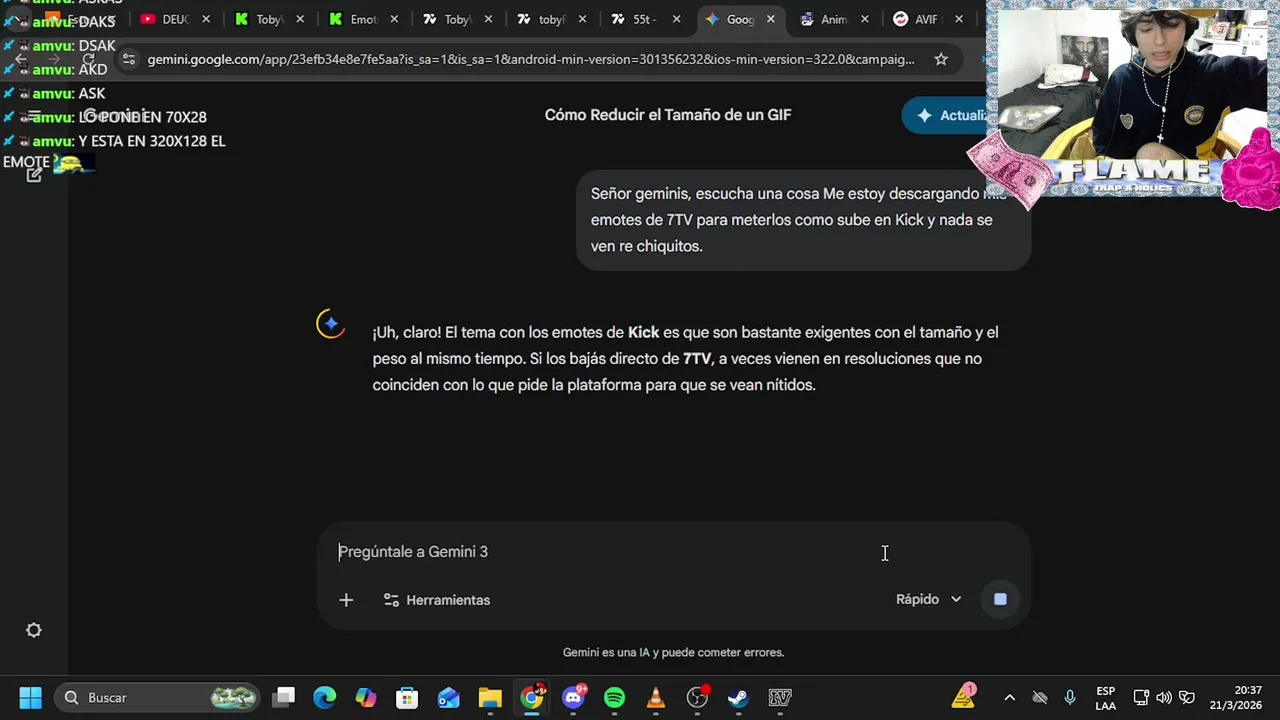Click the Actualizar upgrade button
This screenshot has width=1280, height=720.
pyautogui.click(x=945, y=115)
